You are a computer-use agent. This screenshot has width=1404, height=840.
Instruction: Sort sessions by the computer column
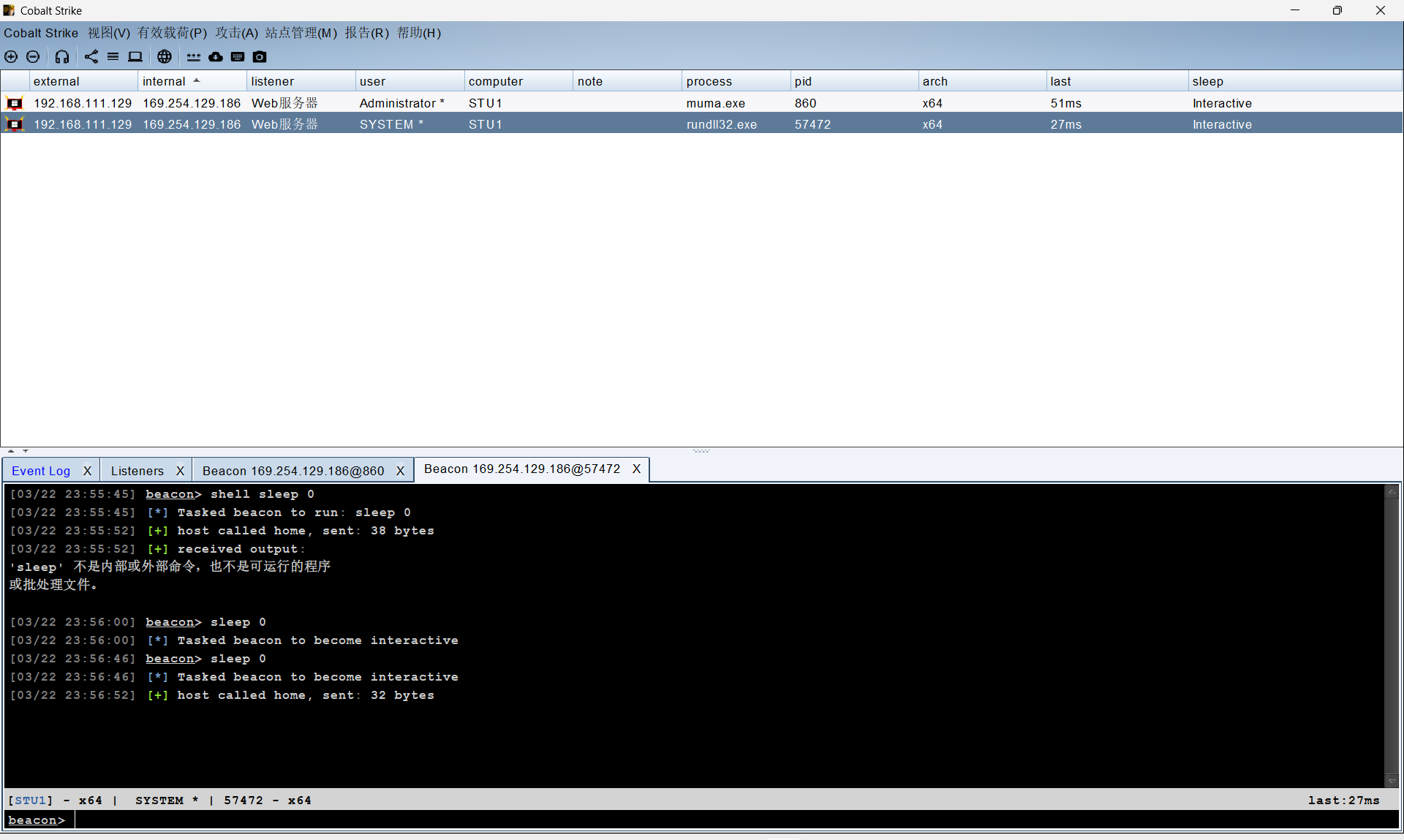[519, 81]
